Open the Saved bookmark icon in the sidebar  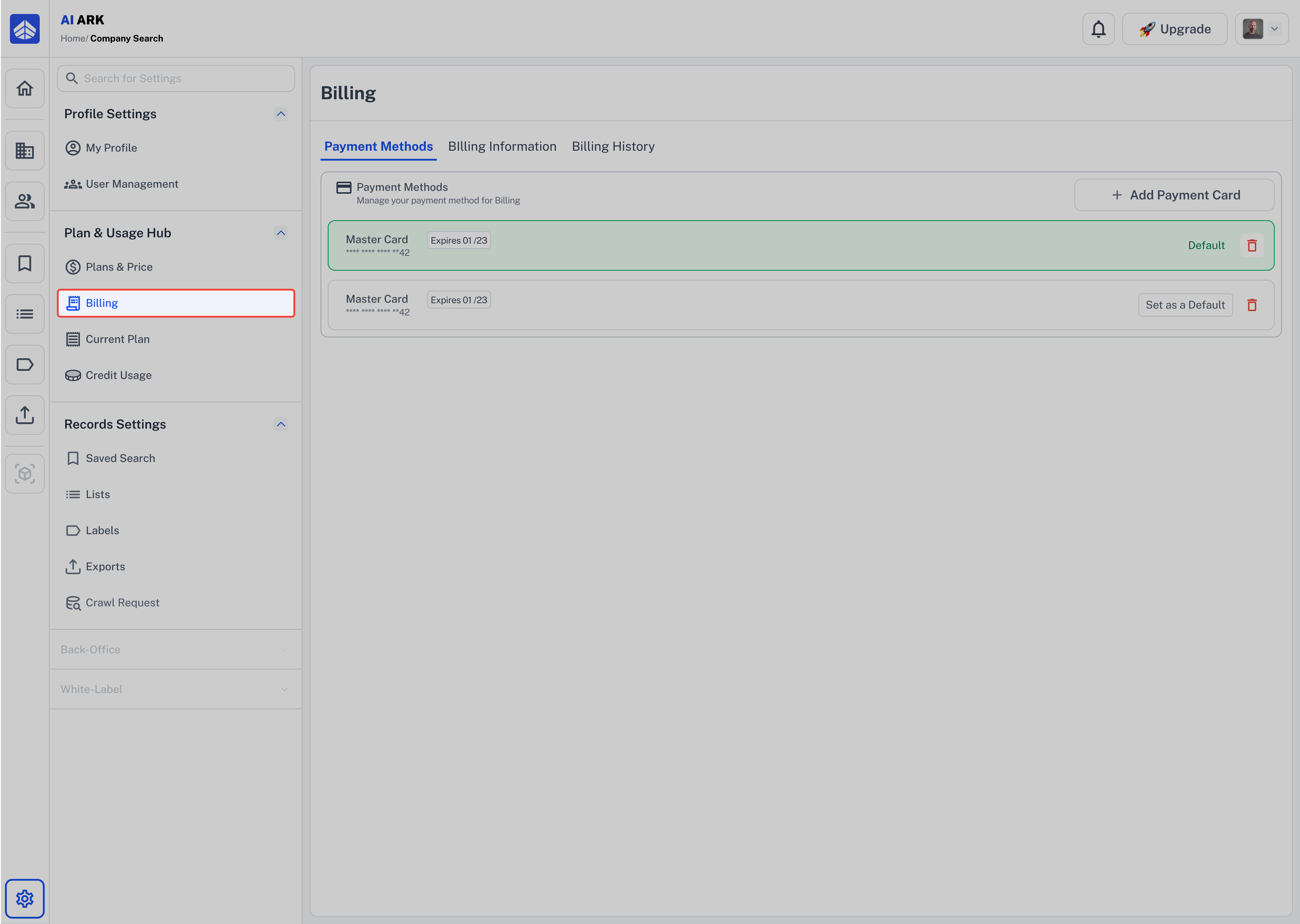24,263
